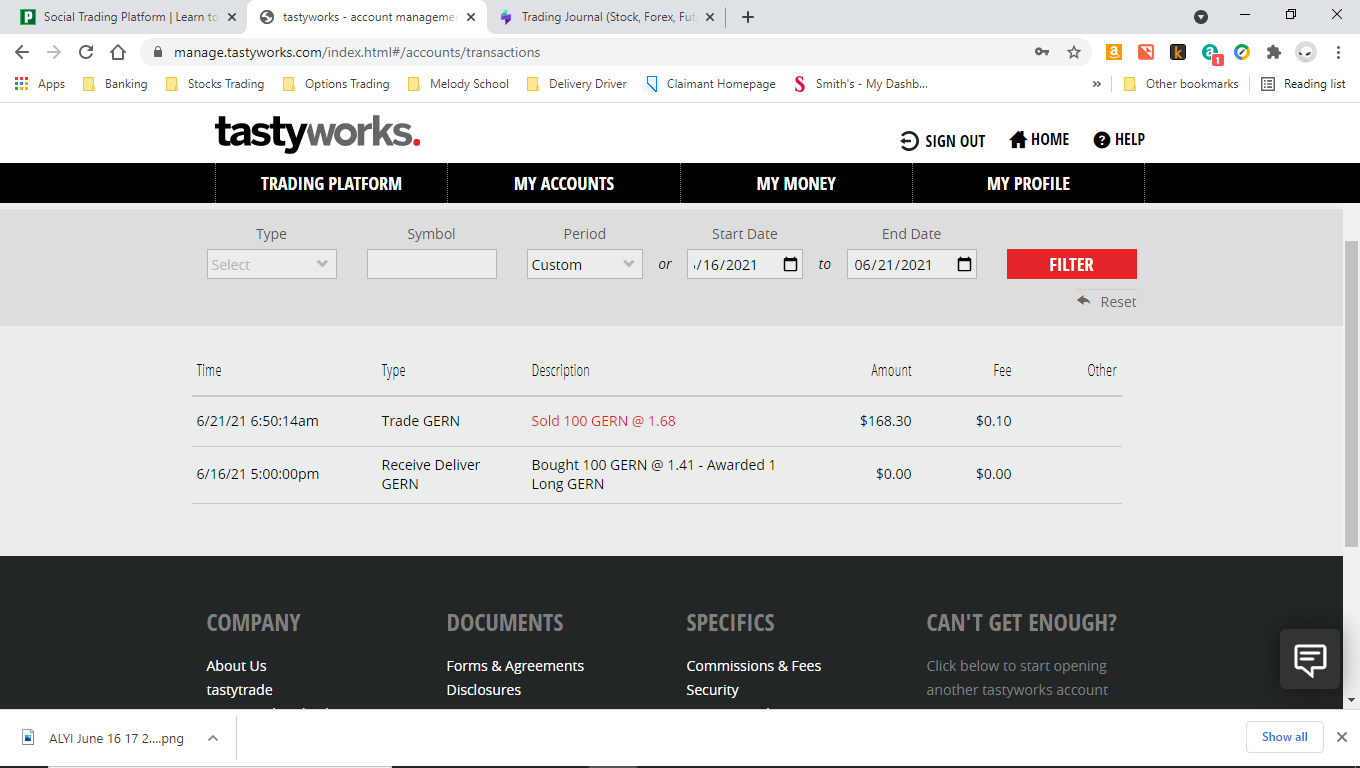Reset the transaction filters
1360x768 pixels.
1107,302
